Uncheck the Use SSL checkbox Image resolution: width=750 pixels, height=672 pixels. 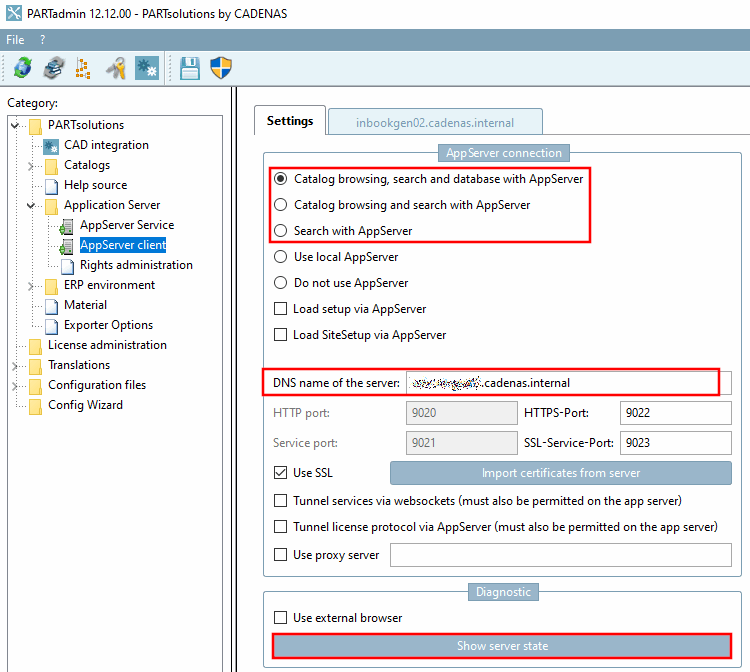pyautogui.click(x=281, y=473)
